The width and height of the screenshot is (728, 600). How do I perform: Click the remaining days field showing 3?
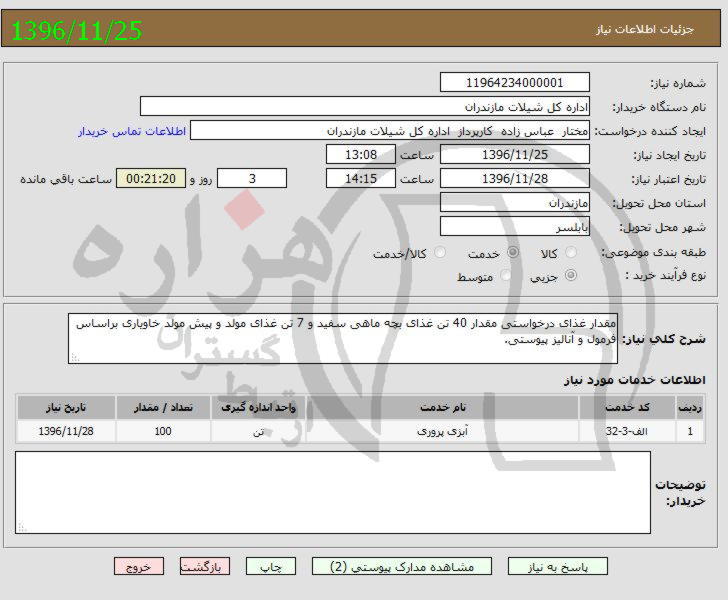coord(252,179)
